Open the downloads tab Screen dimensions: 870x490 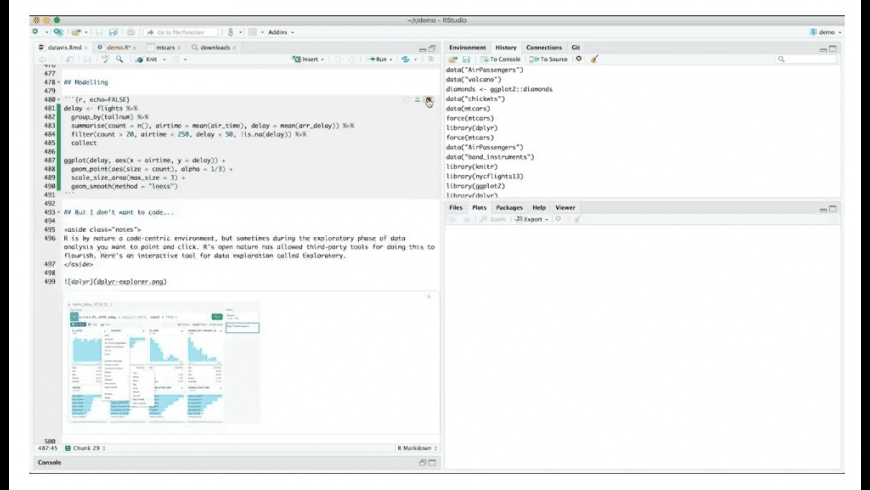[x=214, y=48]
